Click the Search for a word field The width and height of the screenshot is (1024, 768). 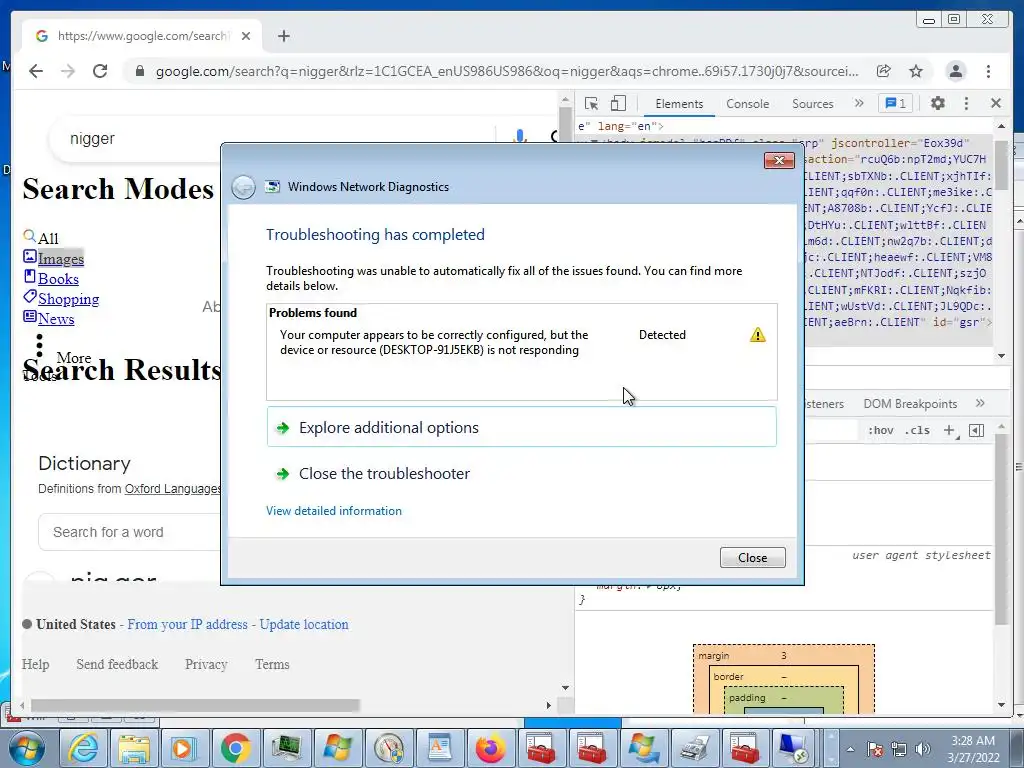pyautogui.click(x=131, y=532)
